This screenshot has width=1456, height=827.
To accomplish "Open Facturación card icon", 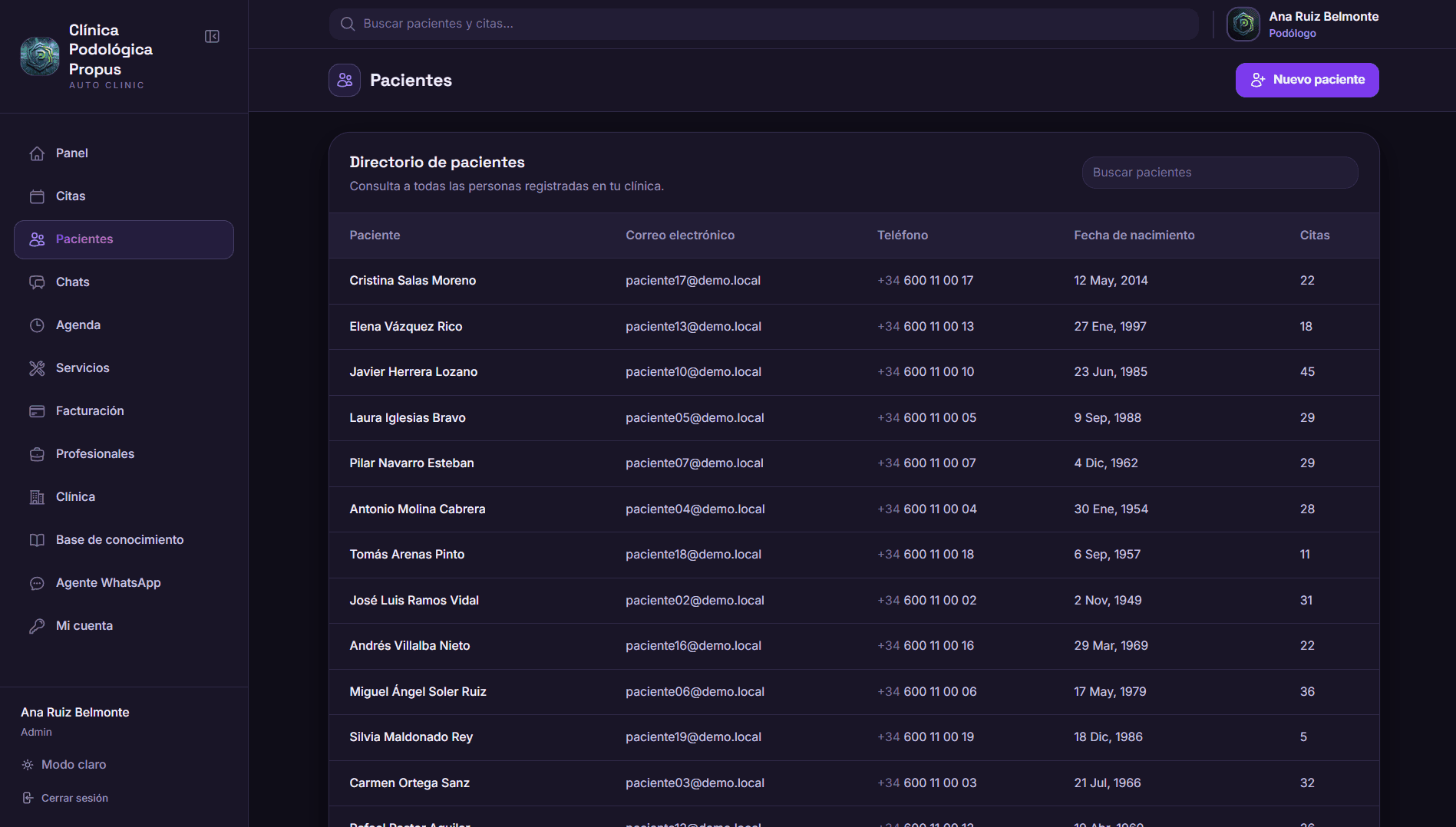I will 37,411.
